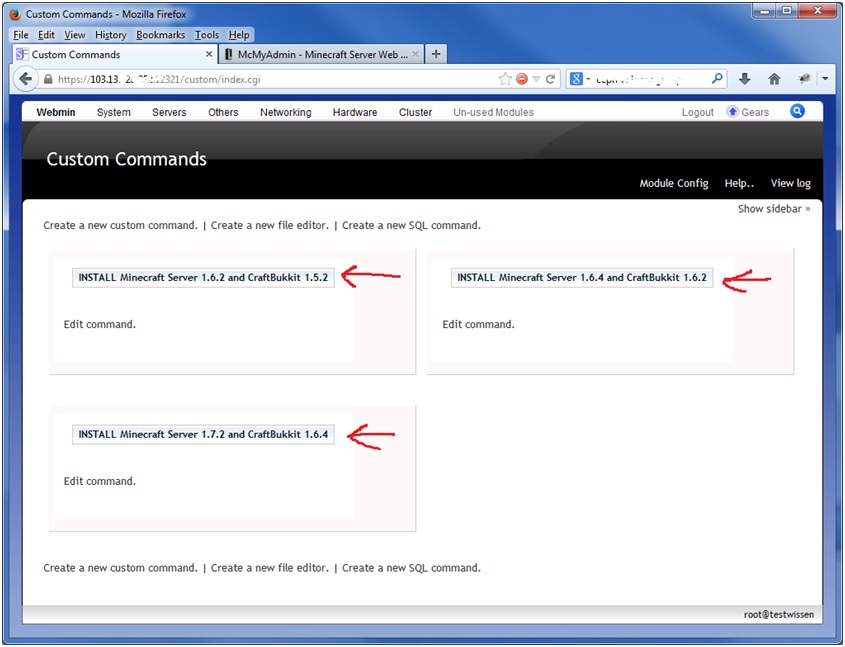Image resolution: width=845 pixels, height=647 pixels.
Task: Click bottom Create a new custom command link
Action: click(120, 568)
